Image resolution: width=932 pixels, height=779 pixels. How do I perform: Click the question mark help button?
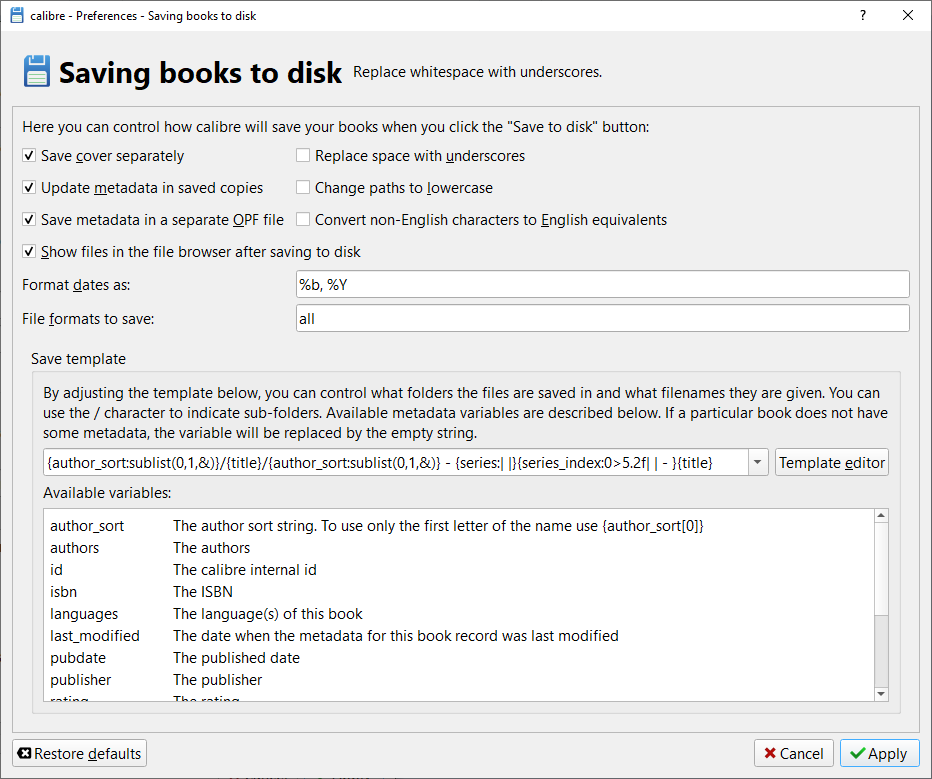(x=863, y=16)
